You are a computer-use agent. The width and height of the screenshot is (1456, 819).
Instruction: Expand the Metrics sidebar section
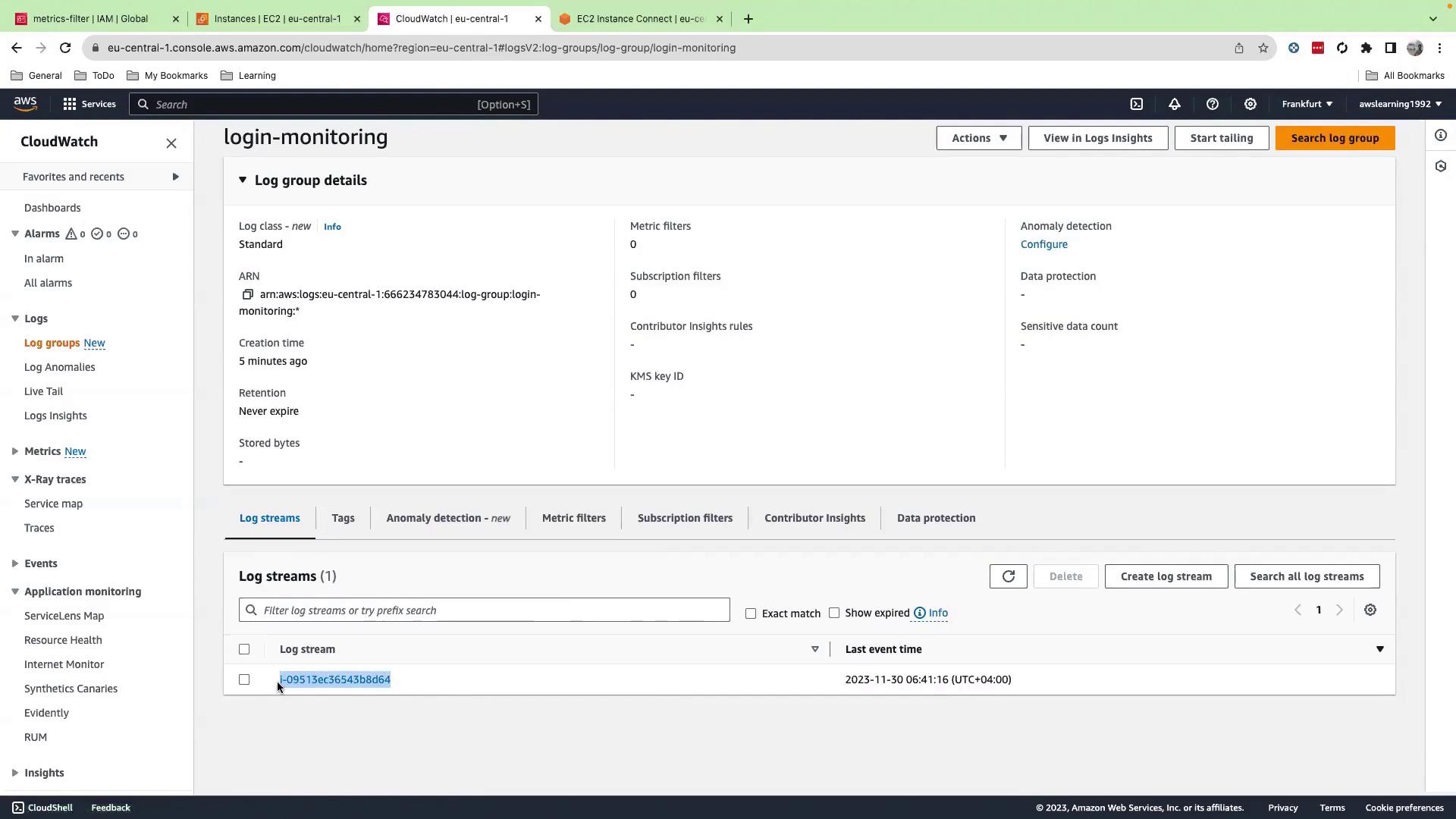pyautogui.click(x=15, y=451)
